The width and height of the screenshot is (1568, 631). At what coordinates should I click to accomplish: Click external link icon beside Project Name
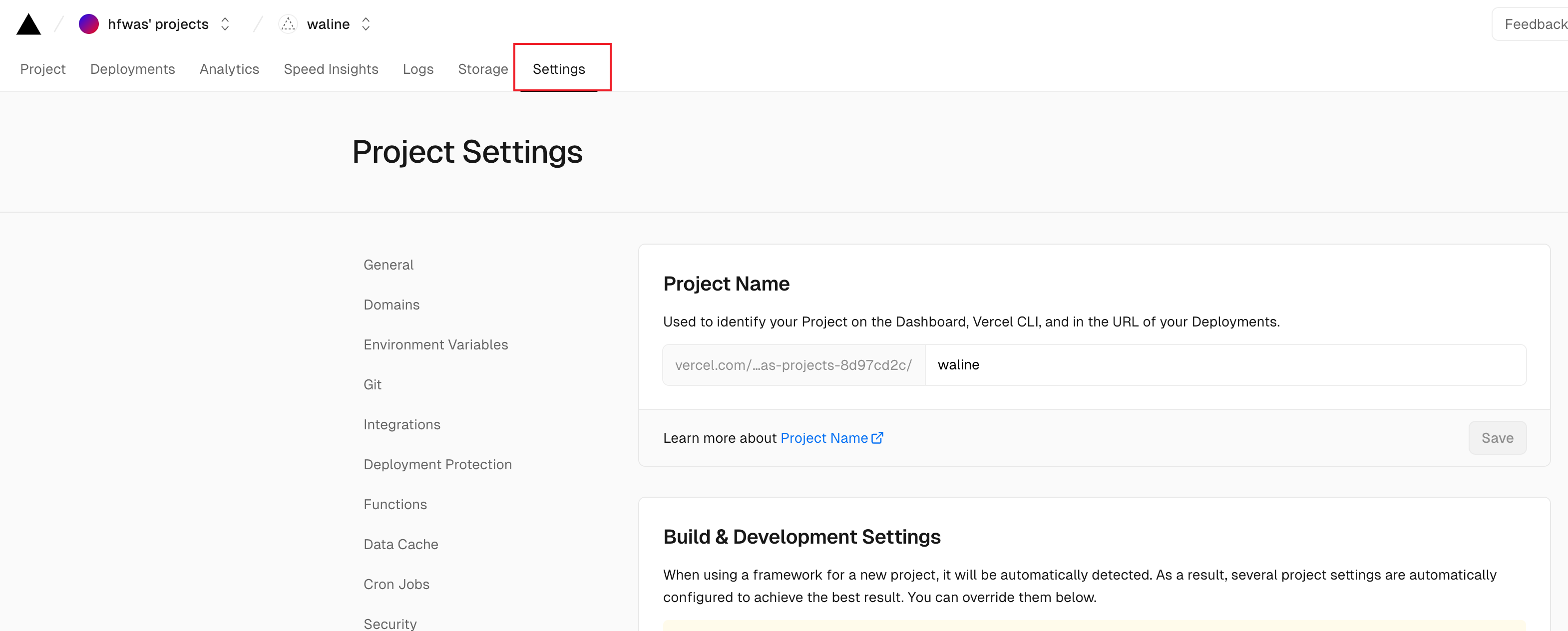click(x=877, y=438)
